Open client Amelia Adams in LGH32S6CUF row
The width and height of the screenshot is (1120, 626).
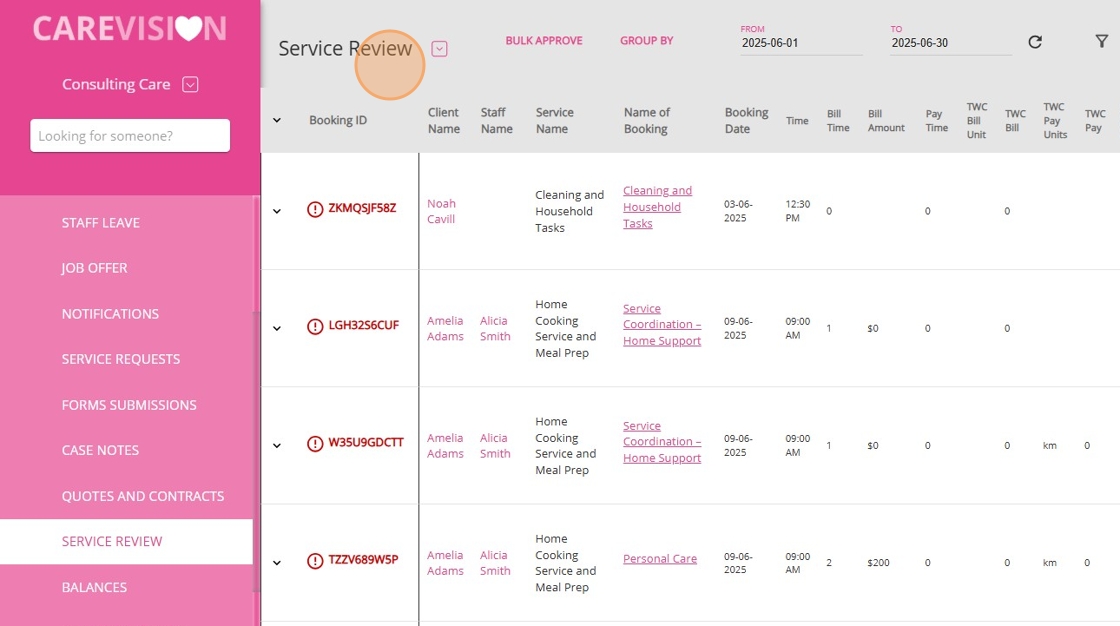[x=445, y=329]
